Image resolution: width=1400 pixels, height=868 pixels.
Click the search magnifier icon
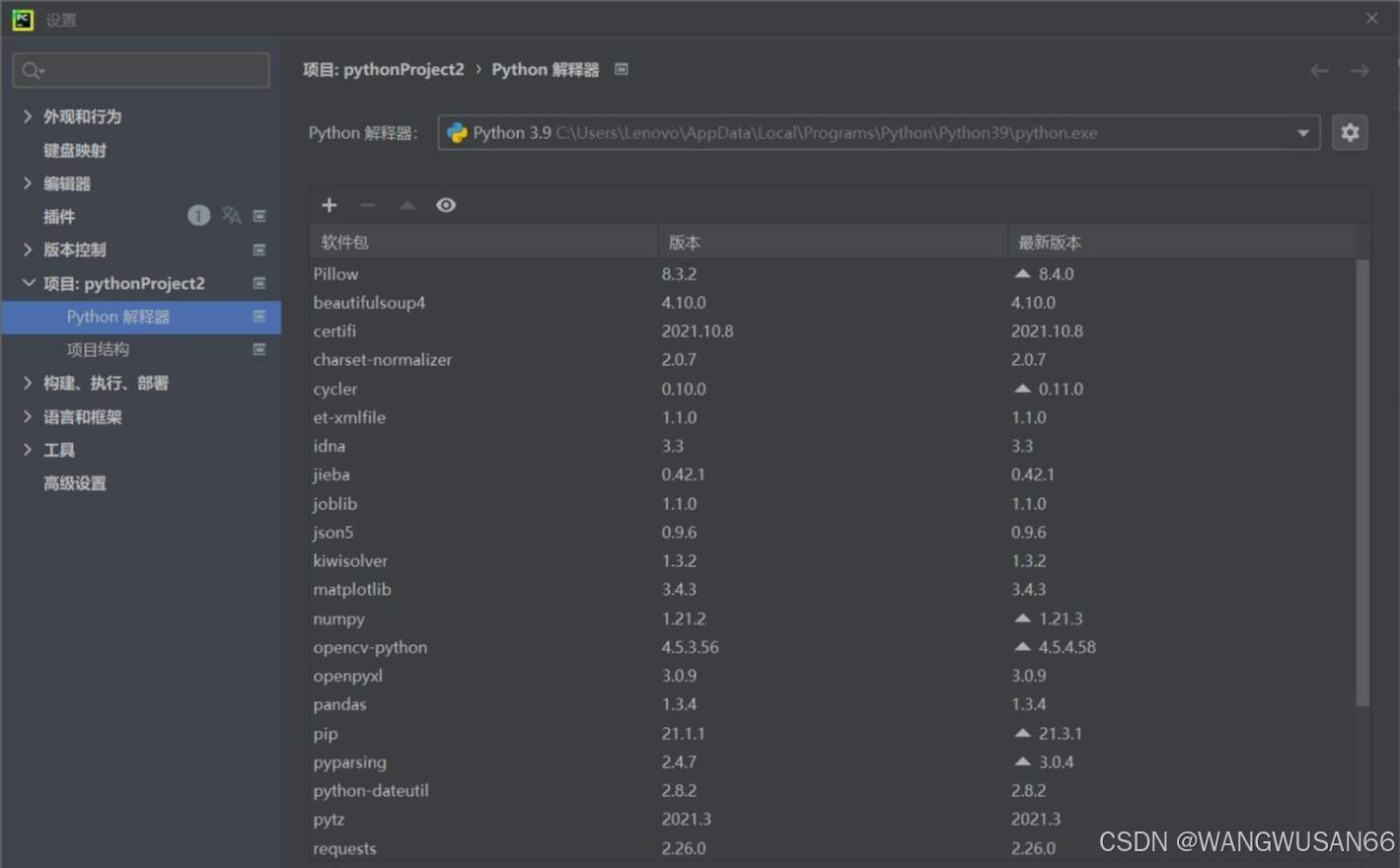click(33, 71)
